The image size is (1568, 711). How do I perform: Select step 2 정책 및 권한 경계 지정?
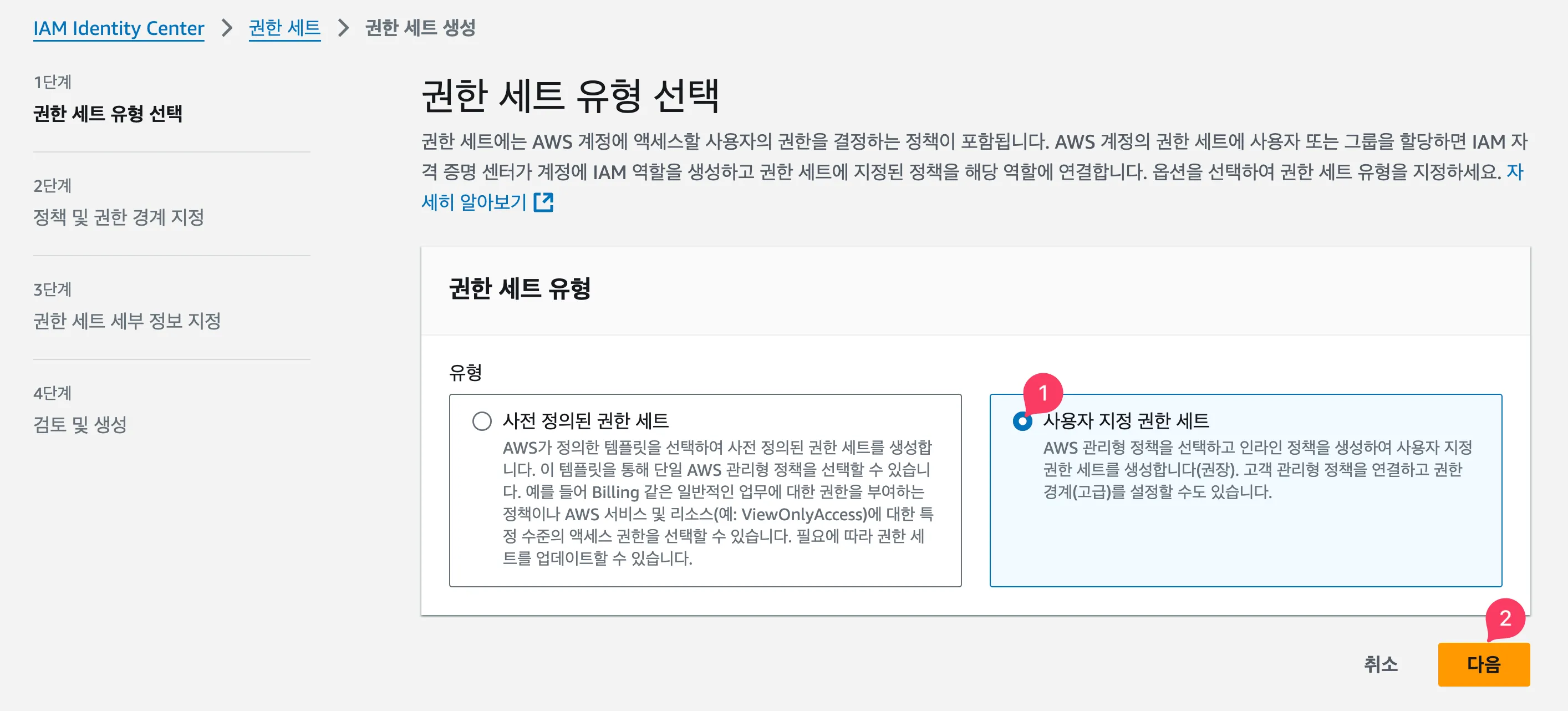click(x=119, y=217)
